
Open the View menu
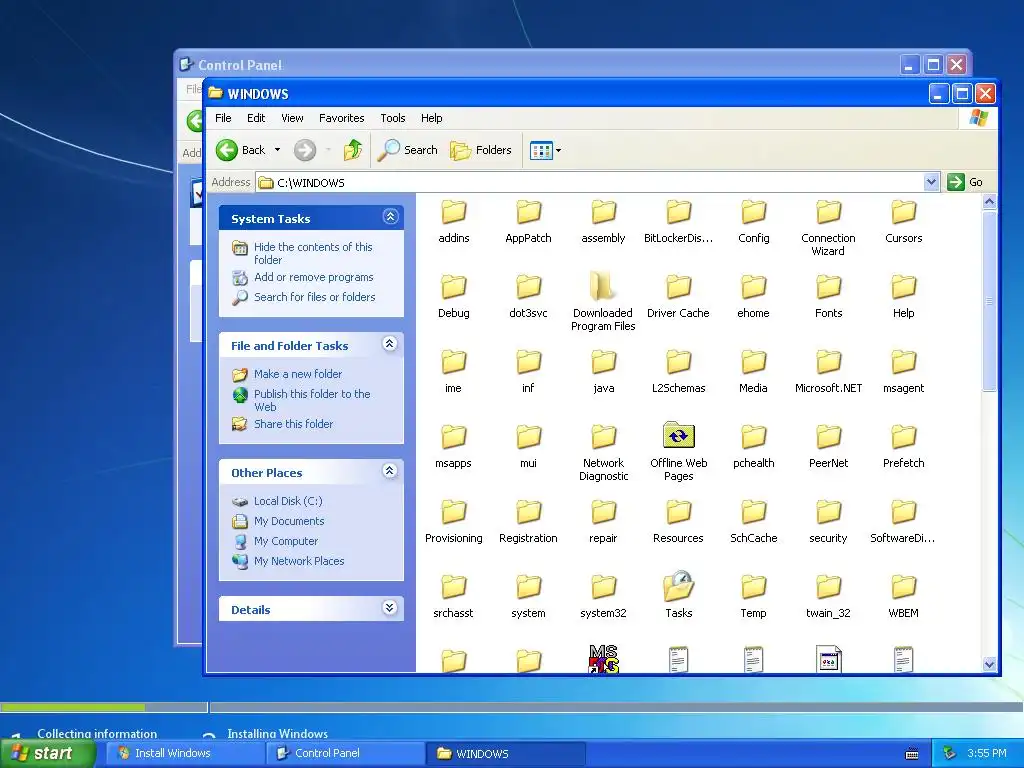coord(292,118)
